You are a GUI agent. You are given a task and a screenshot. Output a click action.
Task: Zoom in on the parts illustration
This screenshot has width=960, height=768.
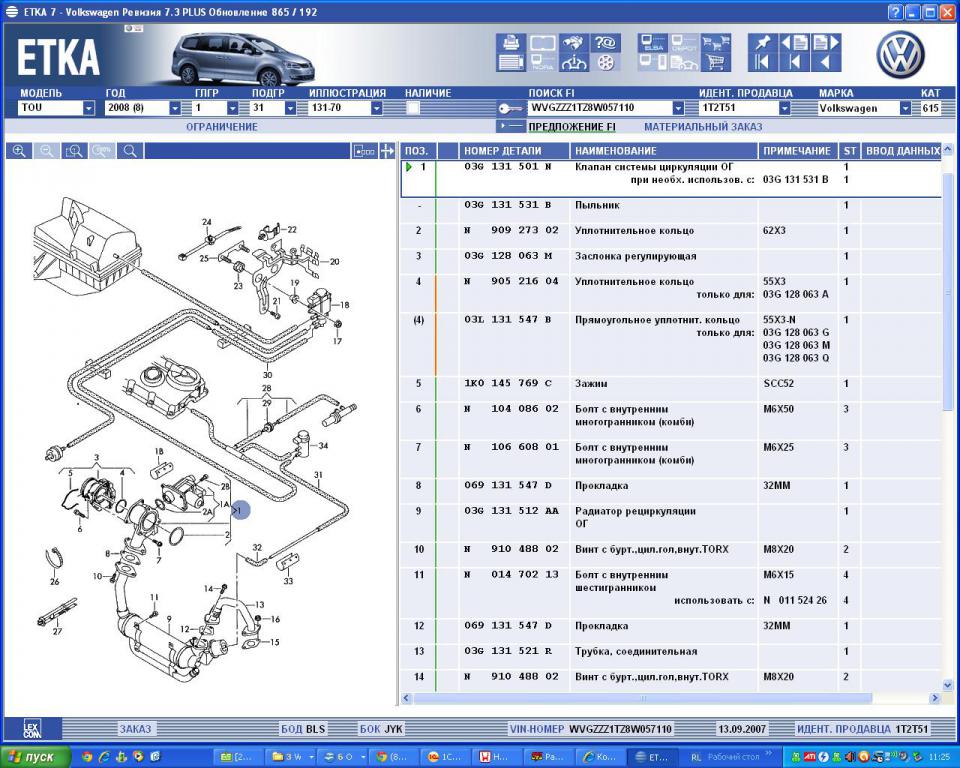coord(20,151)
